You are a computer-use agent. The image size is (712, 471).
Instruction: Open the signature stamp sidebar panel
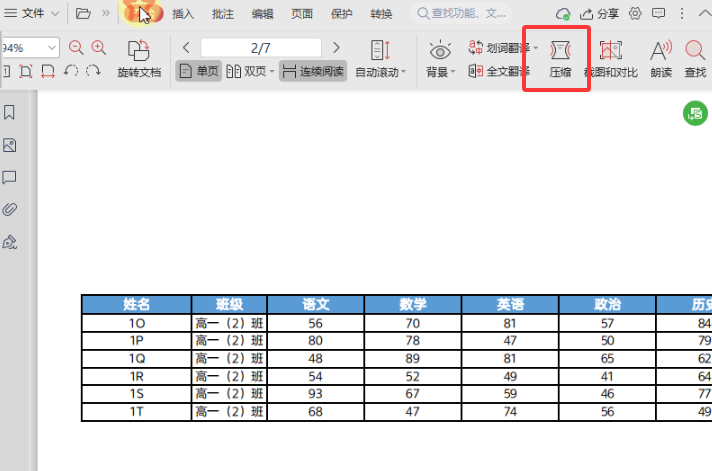pos(10,242)
